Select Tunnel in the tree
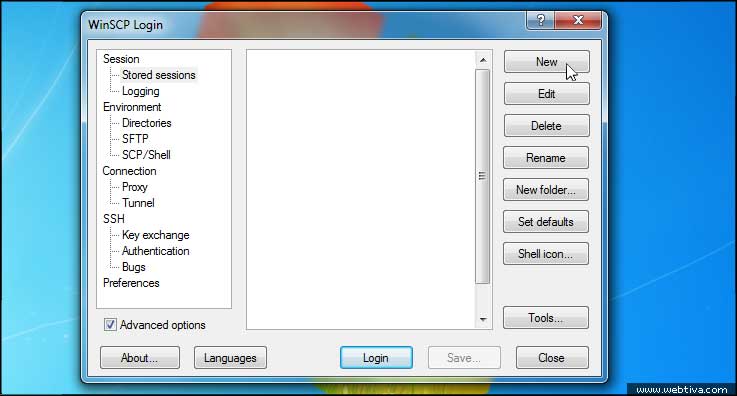The height and width of the screenshot is (396, 737). pos(138,203)
